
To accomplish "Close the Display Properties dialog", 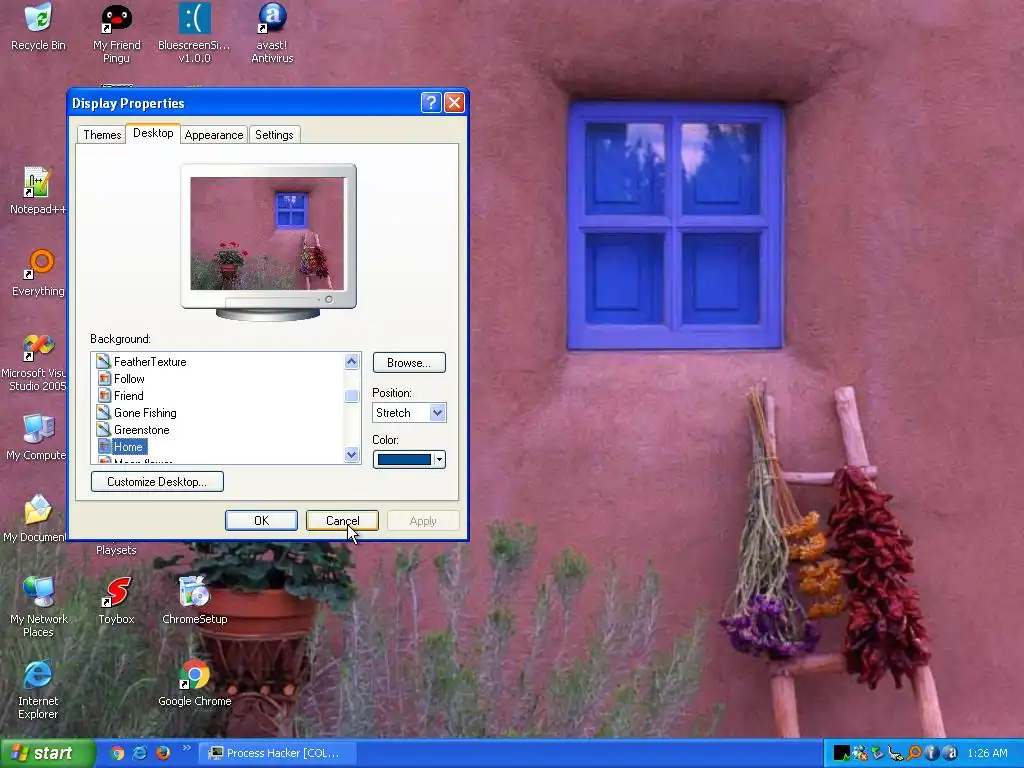I will click(454, 103).
